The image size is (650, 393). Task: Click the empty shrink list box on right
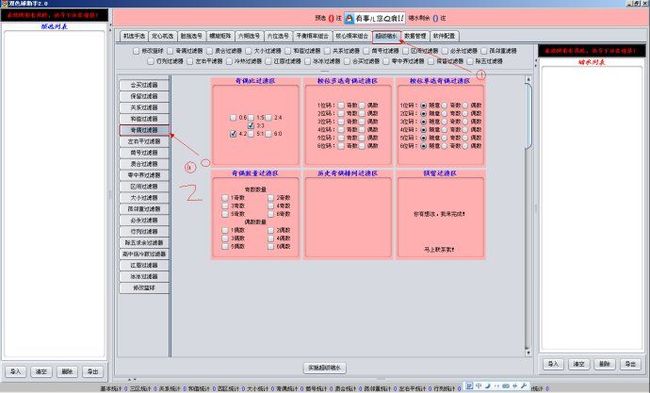click(592, 208)
